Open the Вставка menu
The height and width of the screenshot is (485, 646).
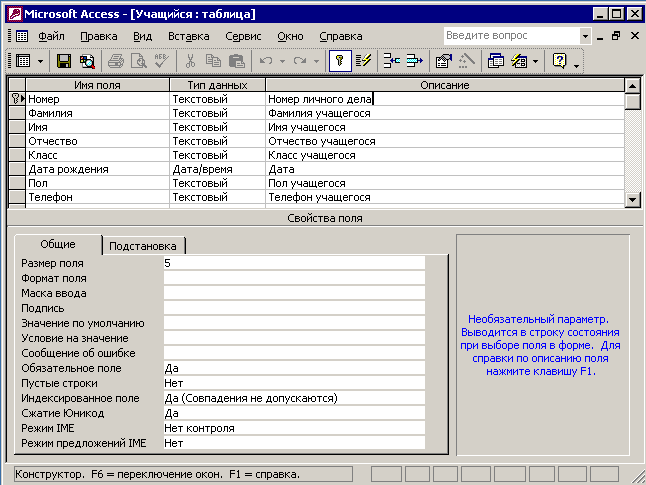189,36
